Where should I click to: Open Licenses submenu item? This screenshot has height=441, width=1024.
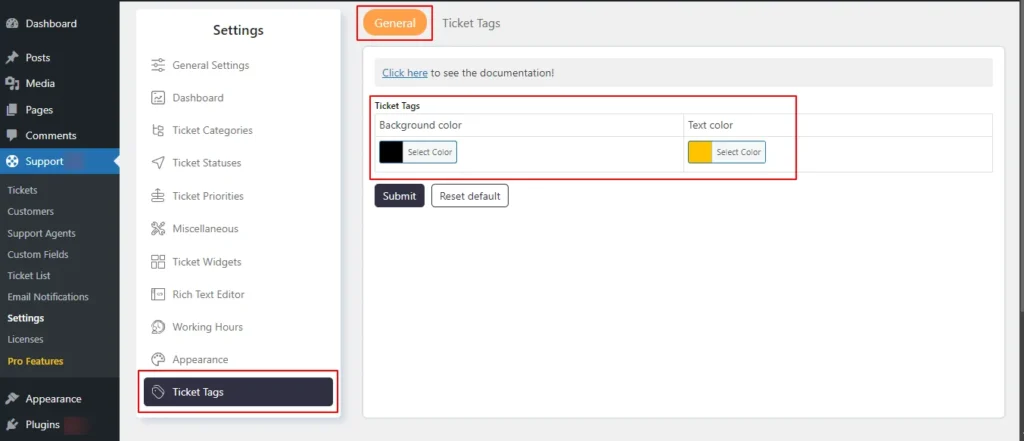(x=25, y=339)
